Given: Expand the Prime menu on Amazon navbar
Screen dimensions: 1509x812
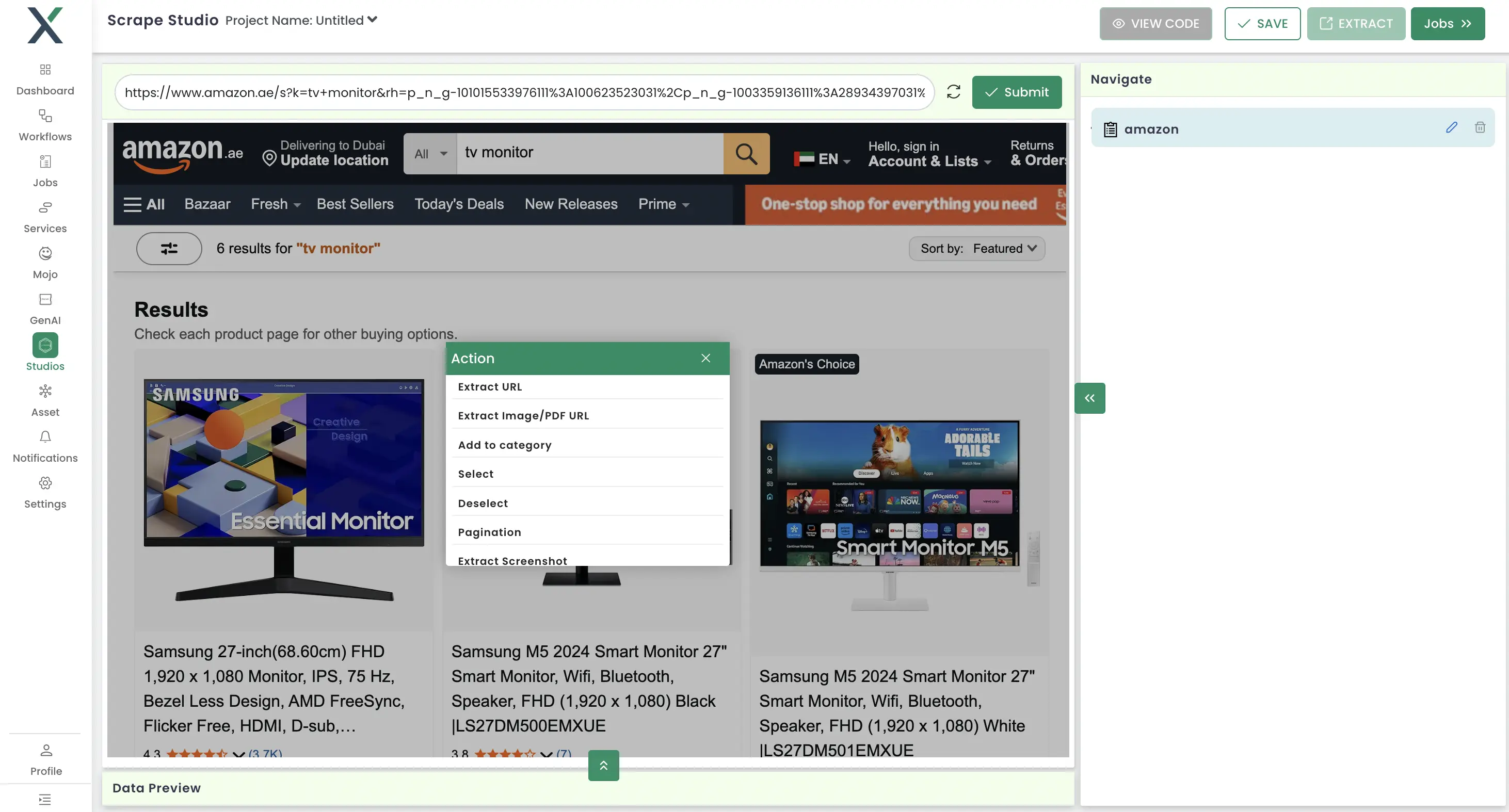Looking at the screenshot, I should 663,204.
